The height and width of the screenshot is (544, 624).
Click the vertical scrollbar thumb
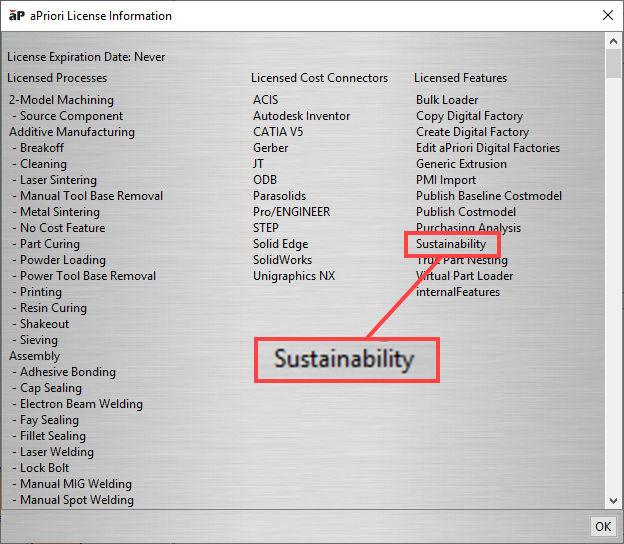pyautogui.click(x=613, y=63)
